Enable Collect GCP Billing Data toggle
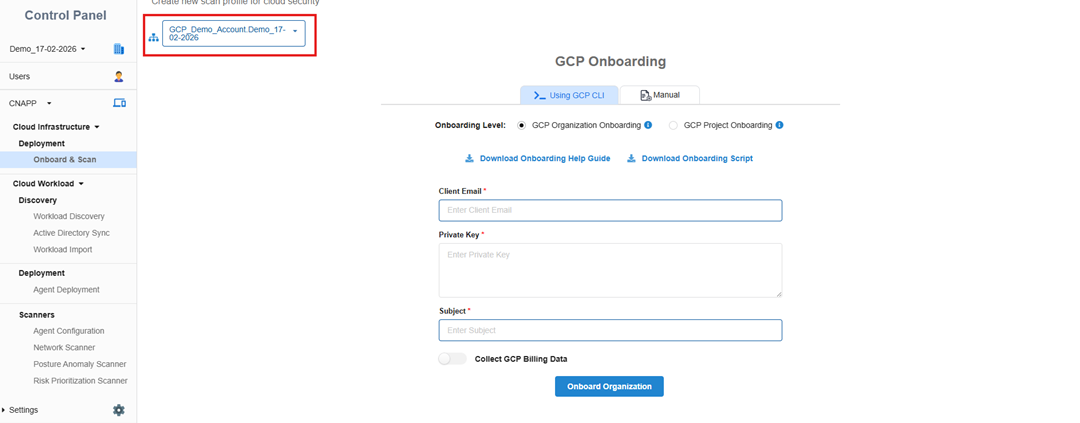 453,359
